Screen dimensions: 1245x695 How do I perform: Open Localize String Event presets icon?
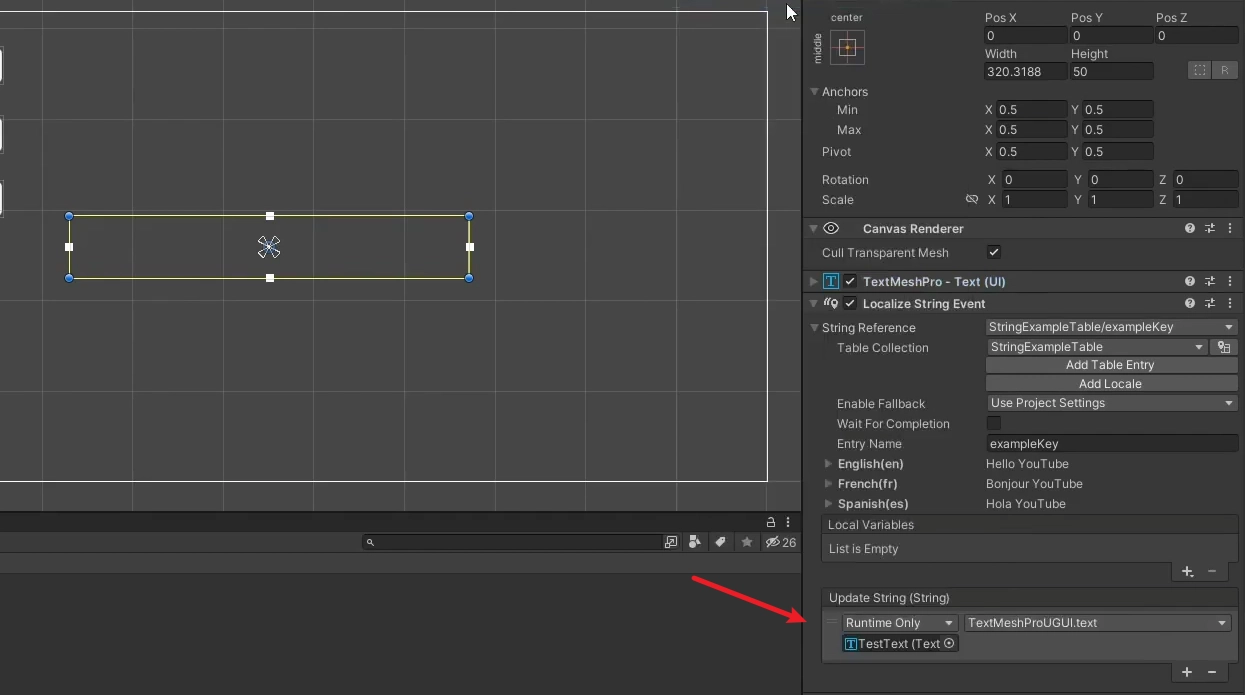tap(1210, 304)
